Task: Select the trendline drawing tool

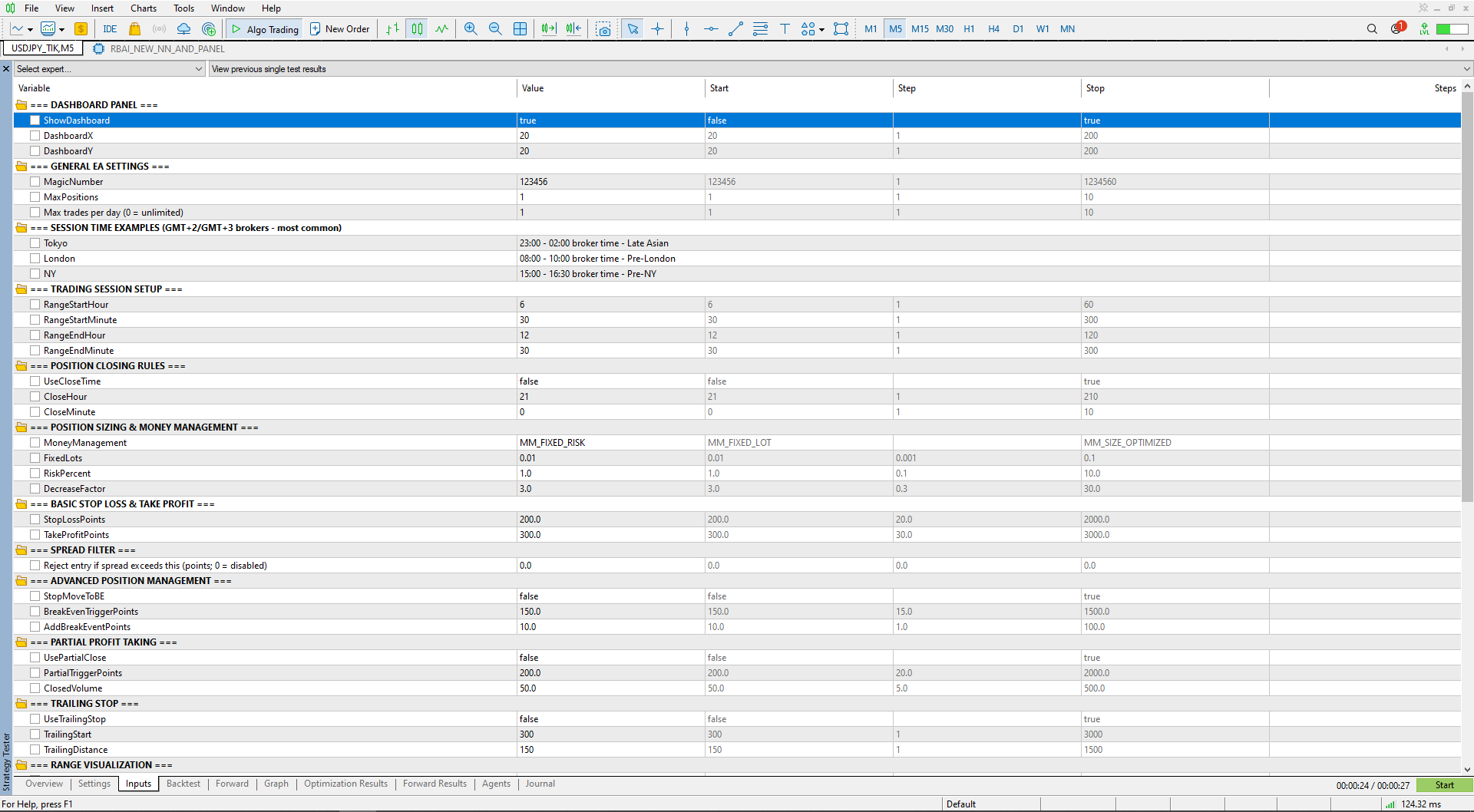Action: (x=735, y=29)
